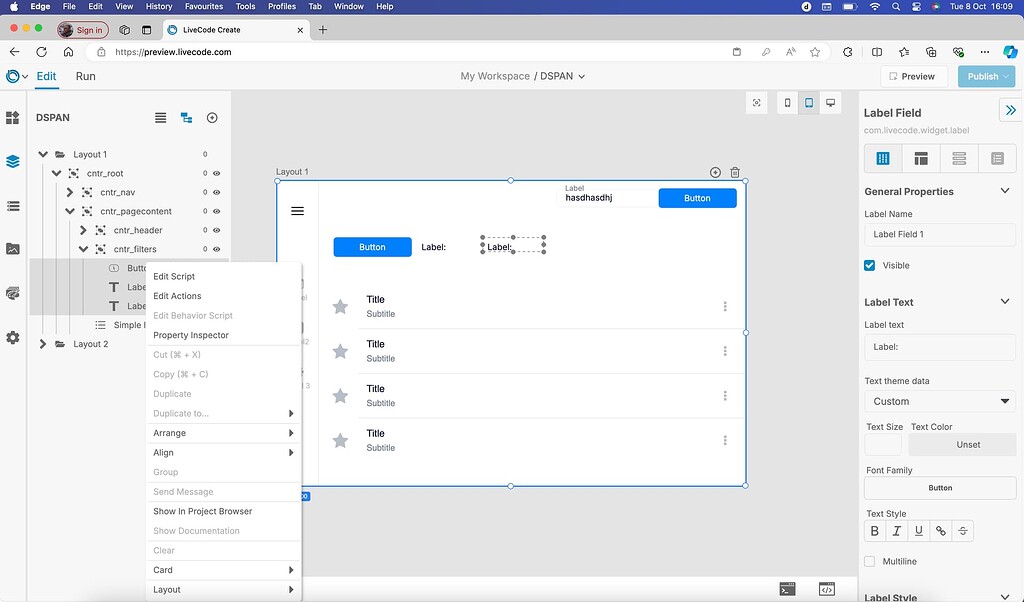Choose Edit Actions from the context menu
This screenshot has width=1024, height=602.
point(176,295)
